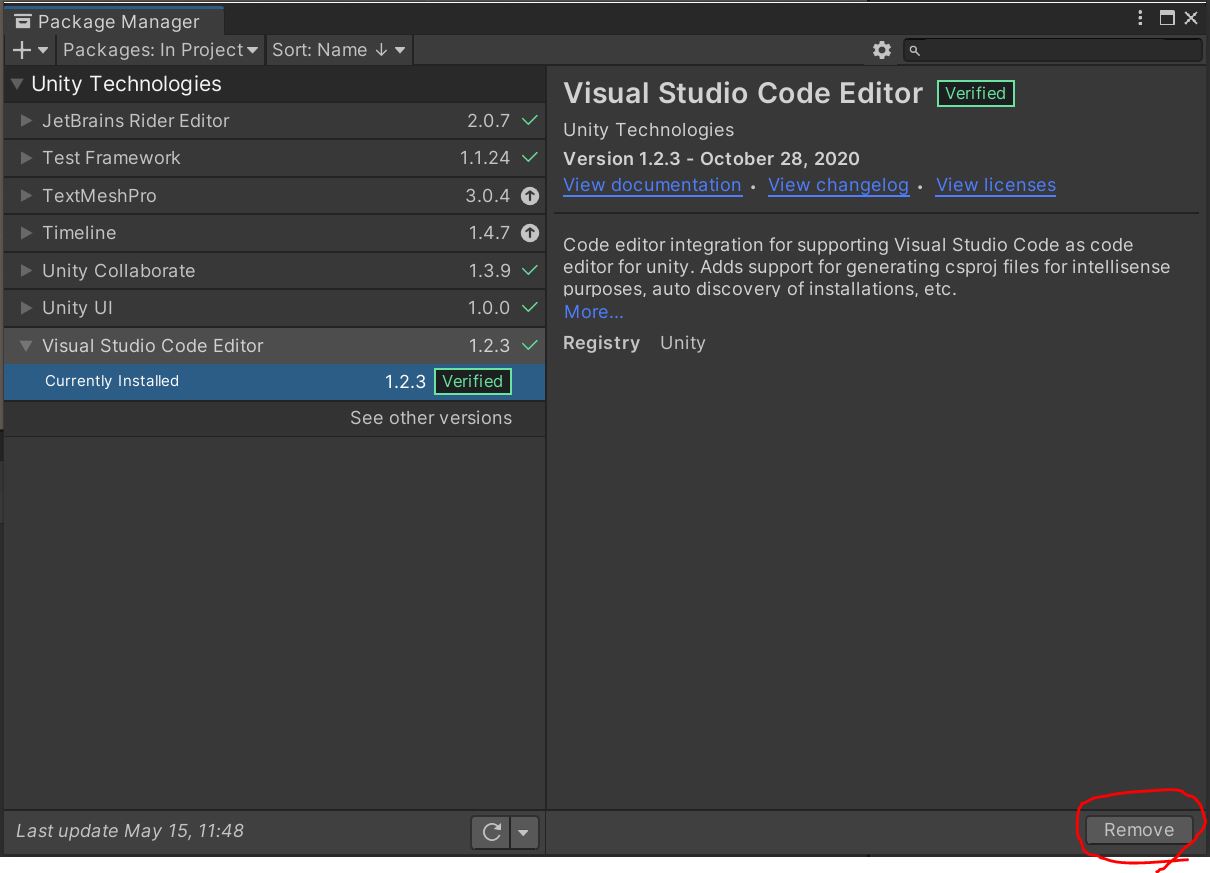Click See other versions
Viewport: 1210px width, 873px height.
(x=431, y=418)
